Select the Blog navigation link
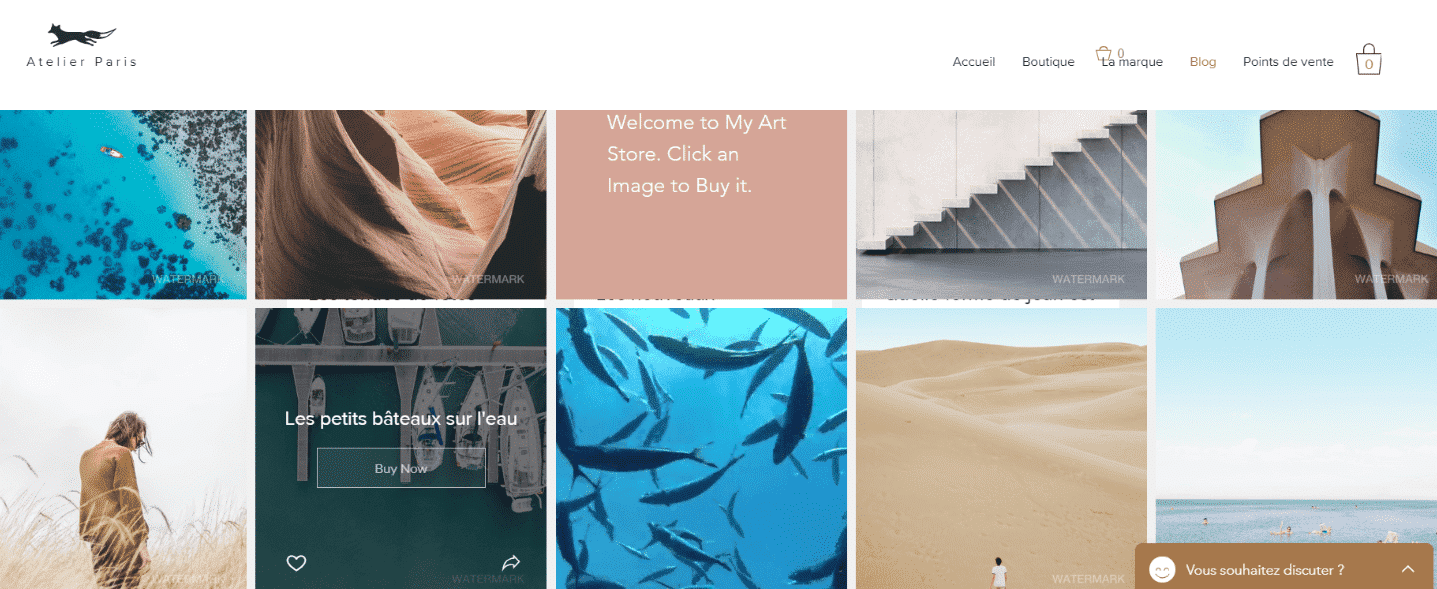This screenshot has width=1437, height=589. [x=1203, y=62]
